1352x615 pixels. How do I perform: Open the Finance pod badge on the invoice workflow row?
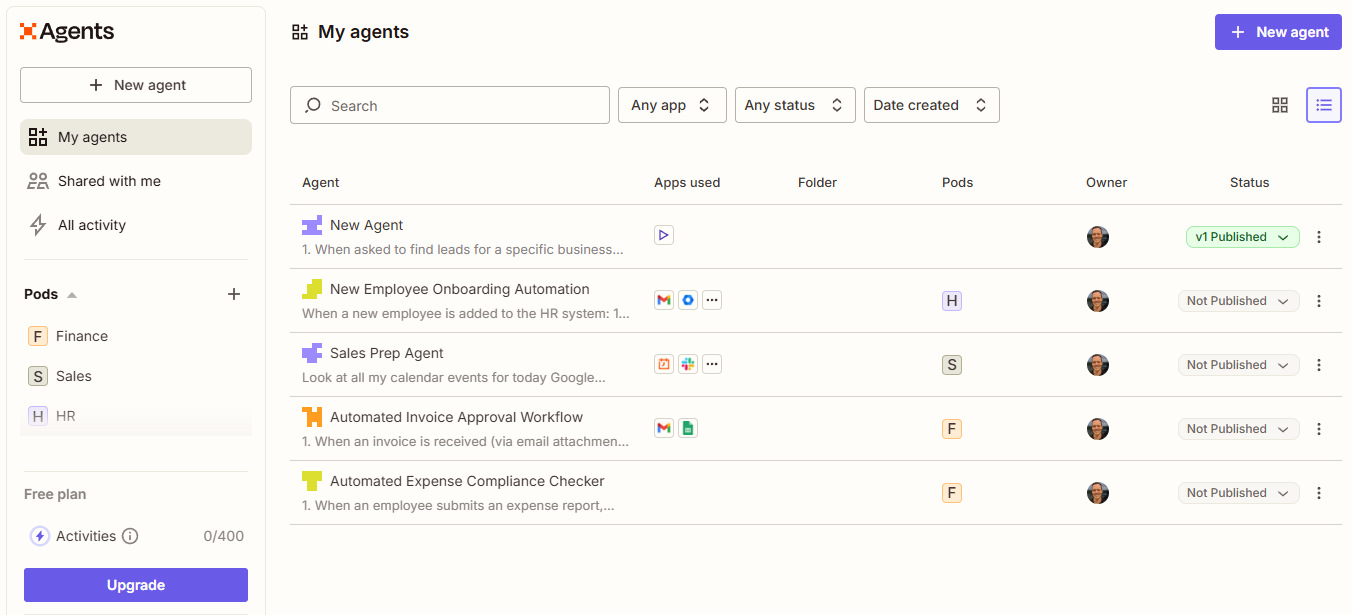coord(951,428)
